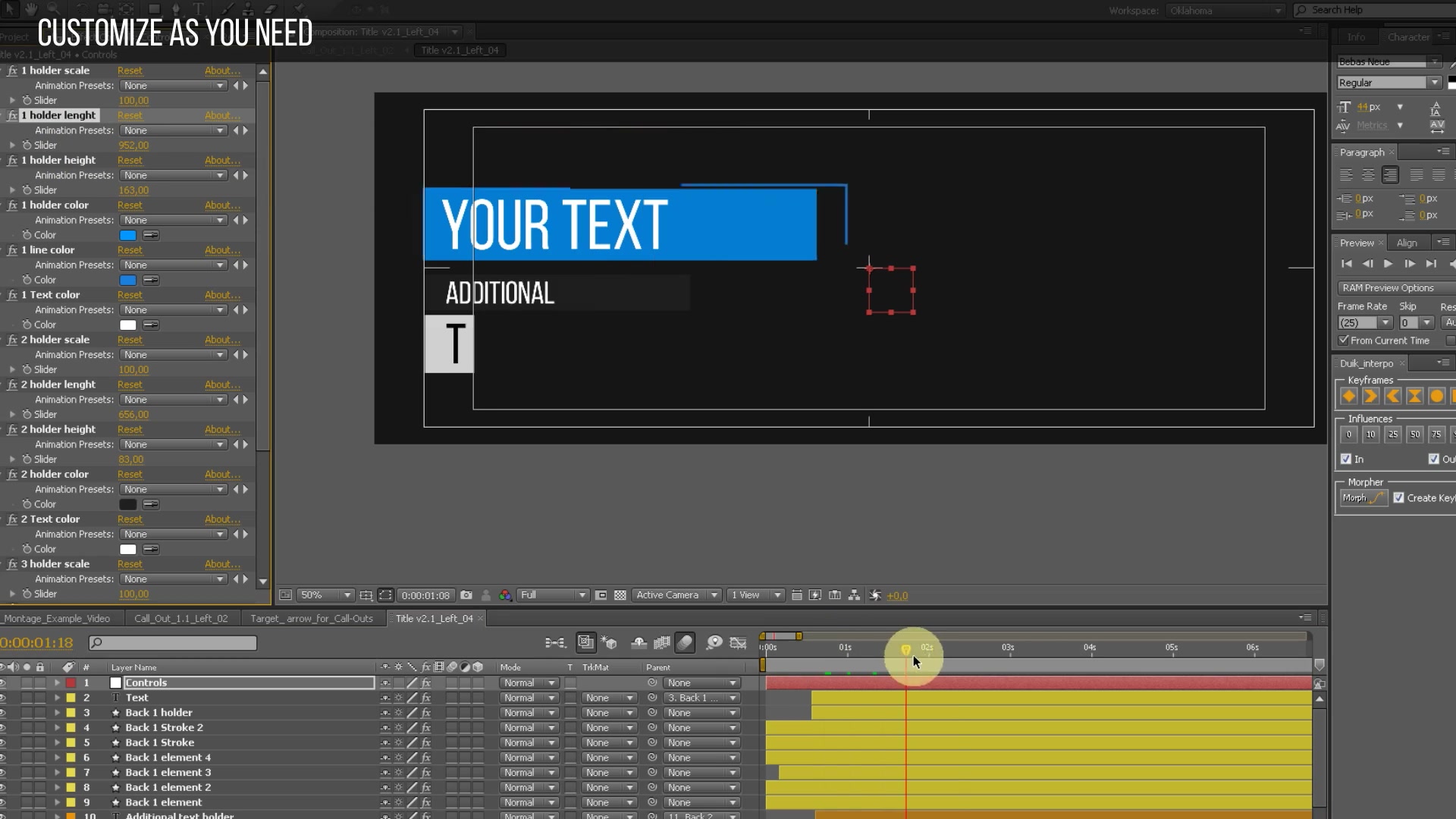Toggle the In influences checkbox
This screenshot has height=819, width=1456.
click(x=1346, y=459)
